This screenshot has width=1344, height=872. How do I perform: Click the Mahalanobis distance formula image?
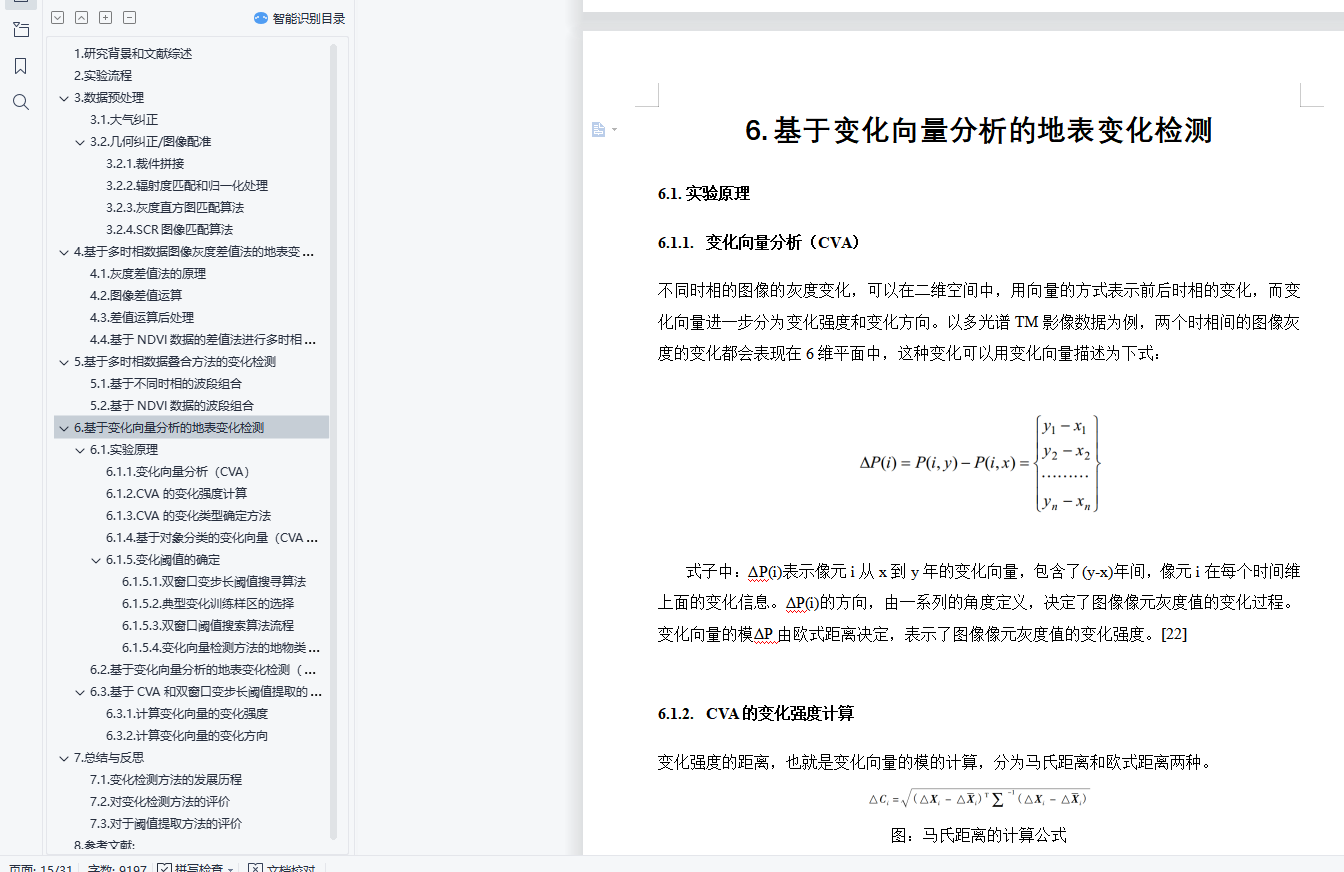pos(979,798)
